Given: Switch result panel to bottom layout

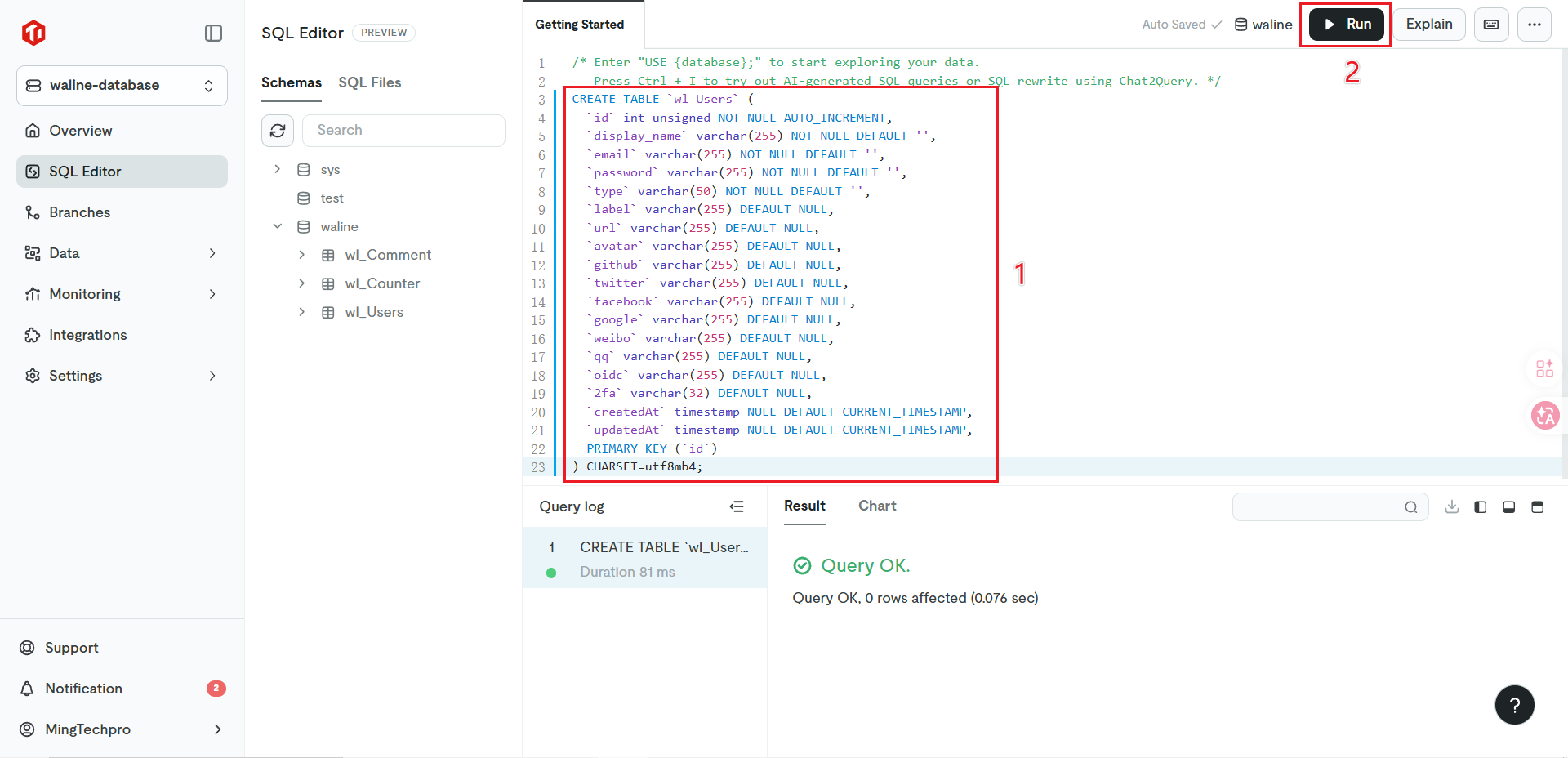Looking at the screenshot, I should click(x=1509, y=506).
